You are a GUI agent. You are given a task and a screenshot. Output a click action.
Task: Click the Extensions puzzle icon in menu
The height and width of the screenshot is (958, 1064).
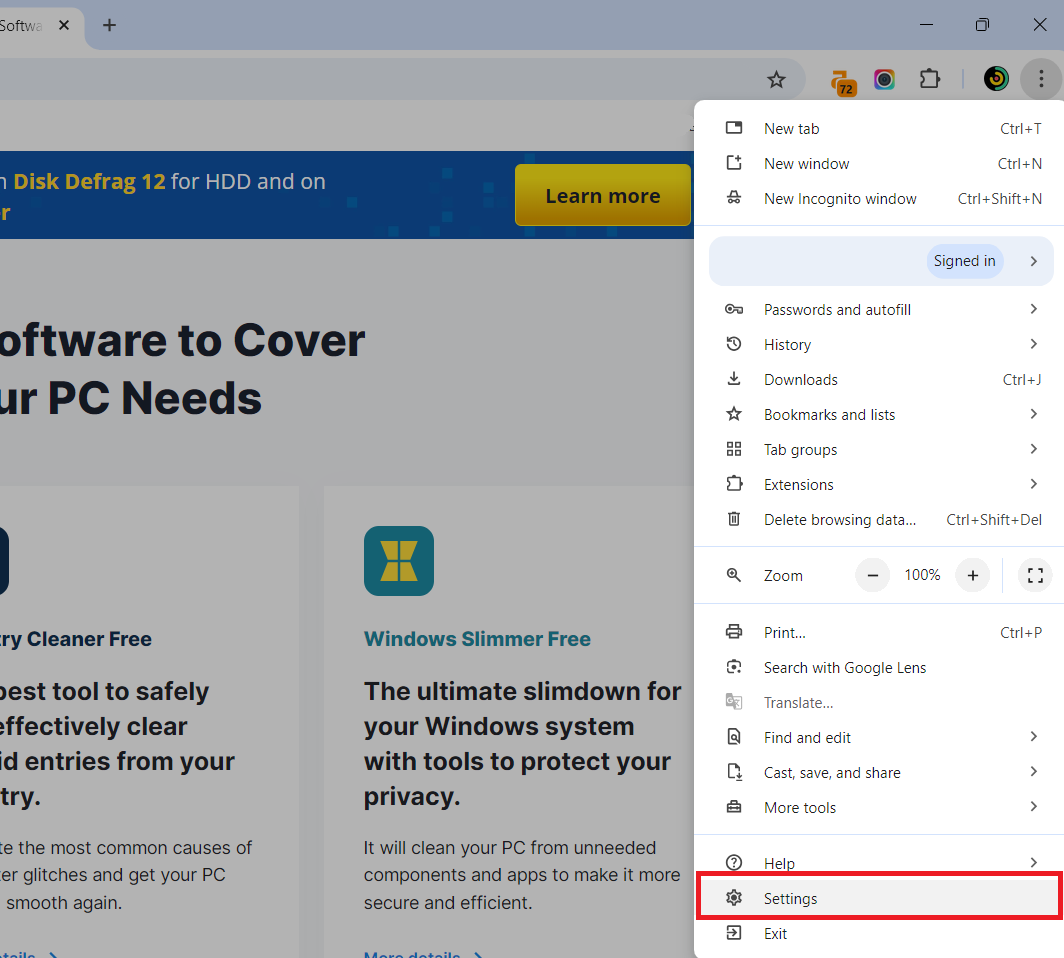coord(734,484)
